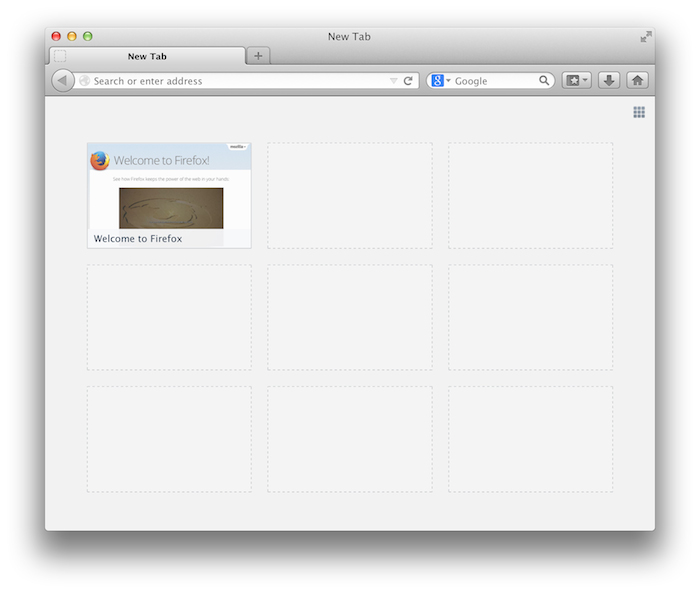Enter full screen using the expand arrows
This screenshot has width=700, height=593.
(646, 37)
